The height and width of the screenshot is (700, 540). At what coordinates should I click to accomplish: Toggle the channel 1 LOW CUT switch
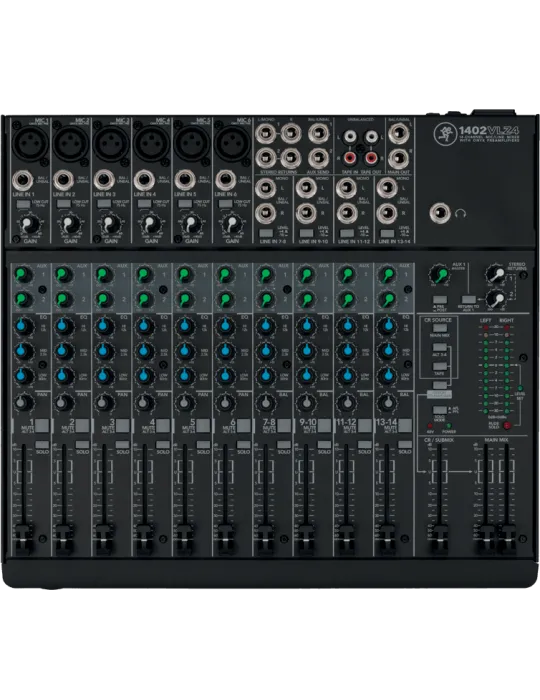tap(24, 204)
